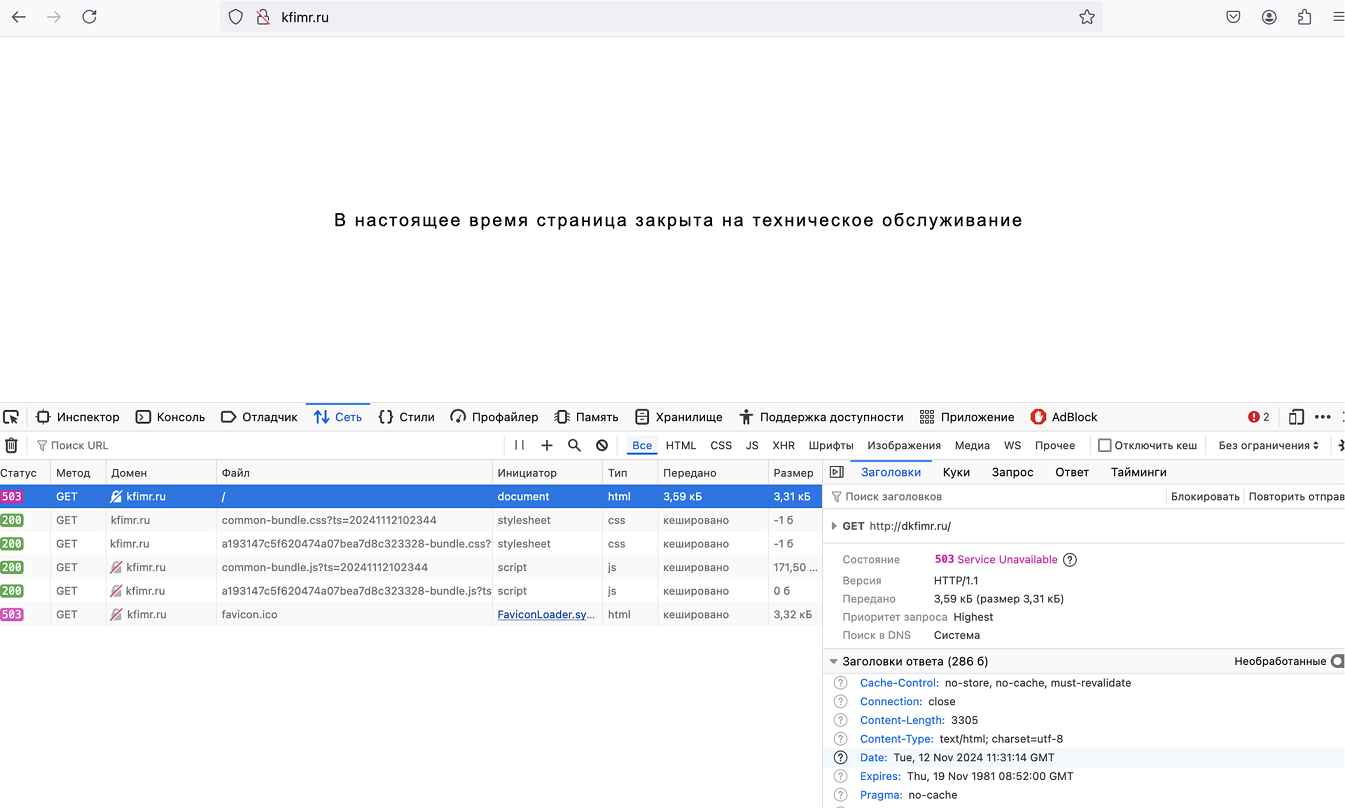Open the Куки tab in request details
Screen dimensions: 1345x808
(x=956, y=472)
